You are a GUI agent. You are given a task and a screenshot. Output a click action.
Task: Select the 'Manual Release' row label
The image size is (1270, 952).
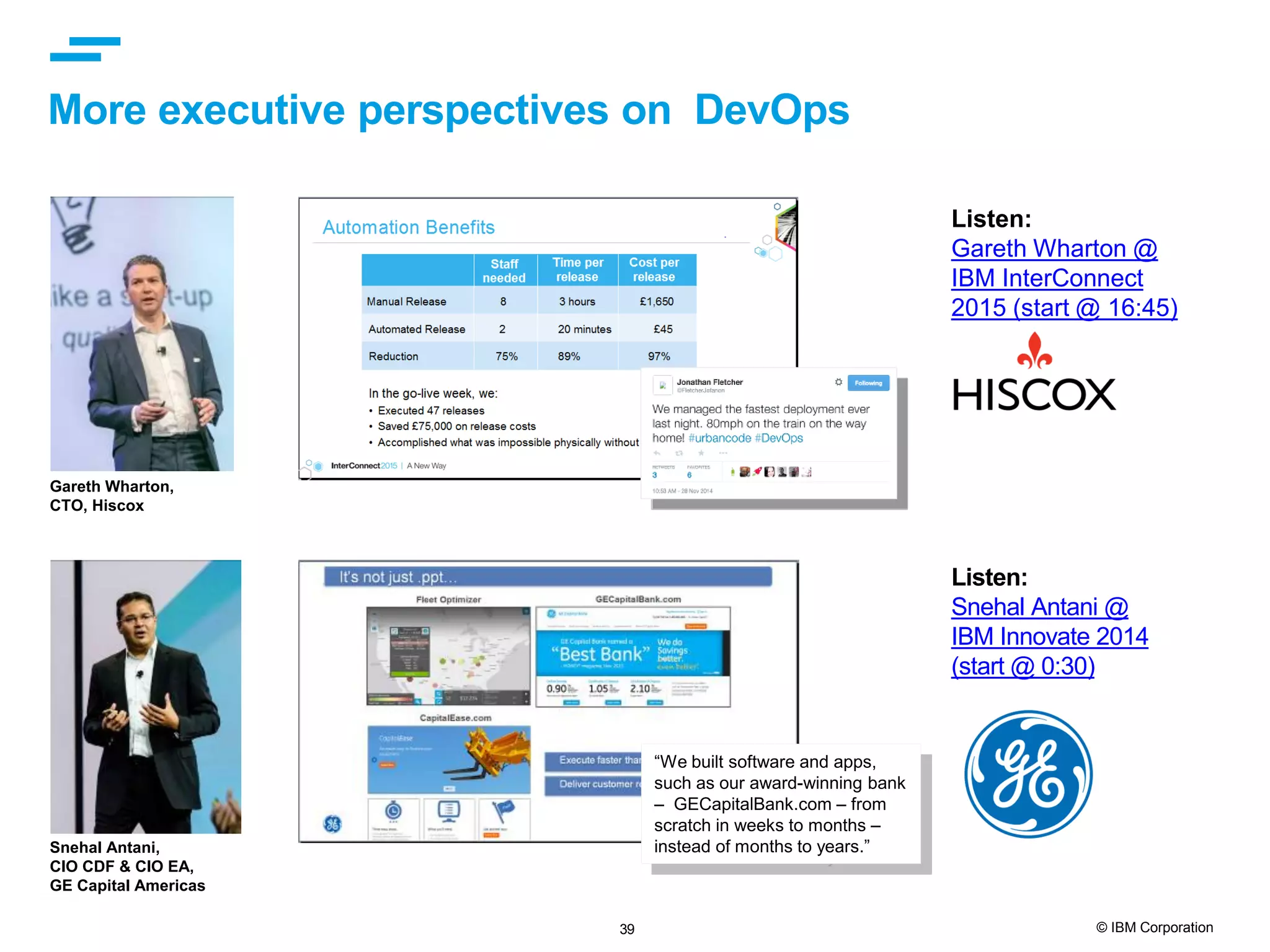point(407,302)
